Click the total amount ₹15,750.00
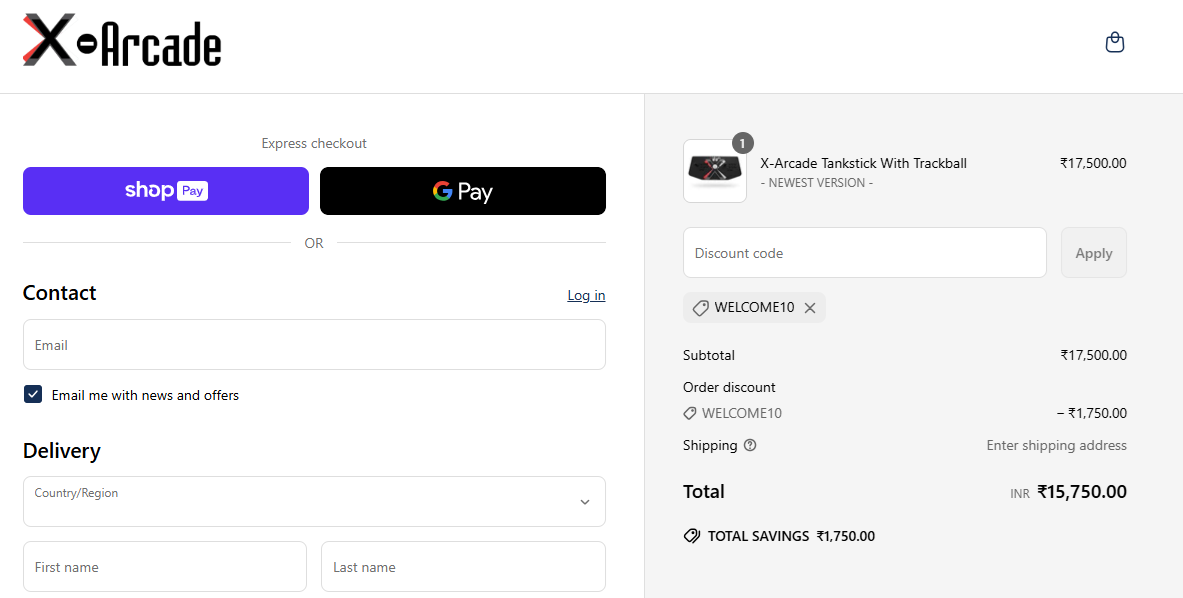 (1082, 492)
